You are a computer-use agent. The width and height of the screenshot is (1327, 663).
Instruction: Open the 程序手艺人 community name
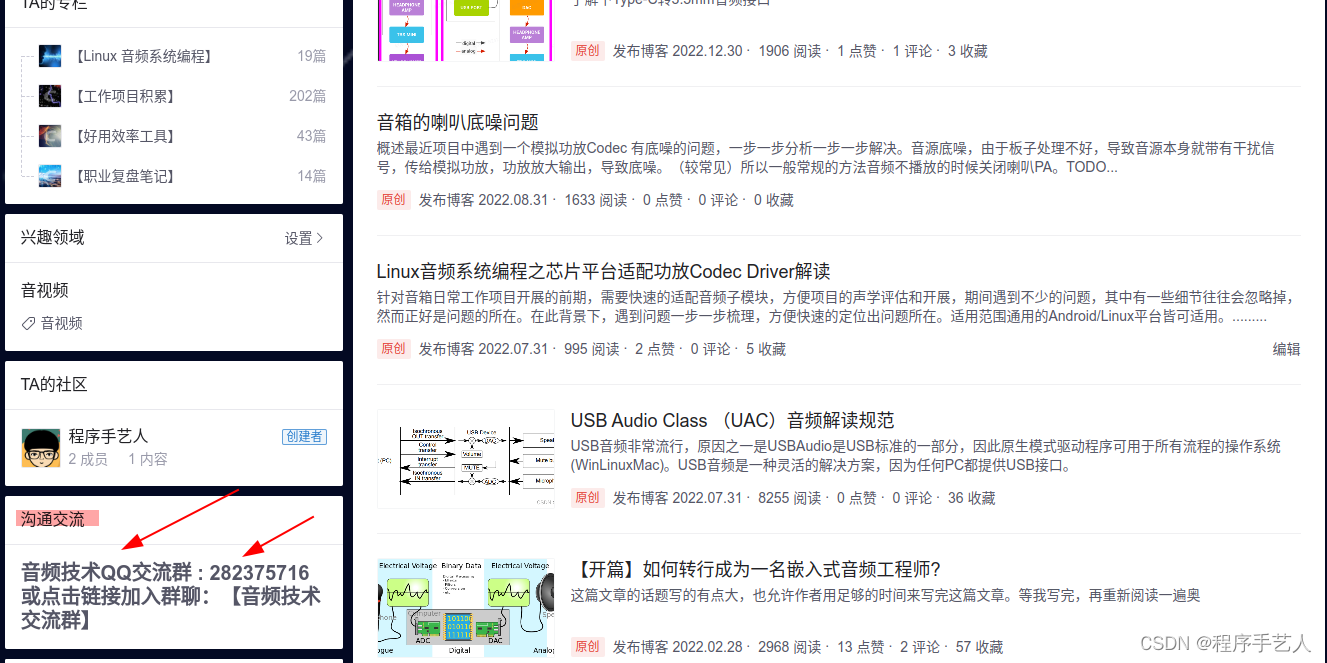click(x=108, y=436)
